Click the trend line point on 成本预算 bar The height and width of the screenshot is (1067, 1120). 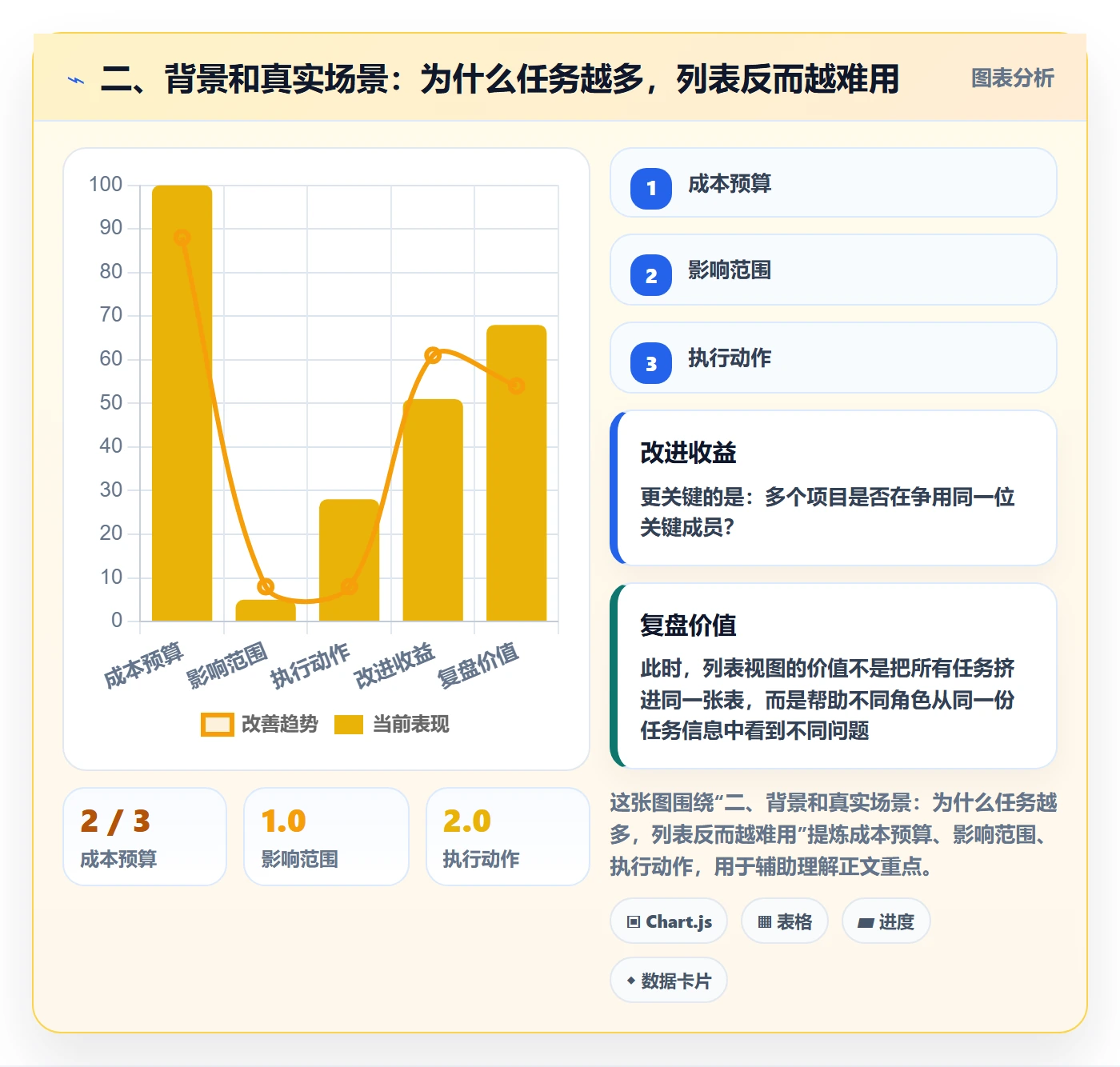point(182,238)
